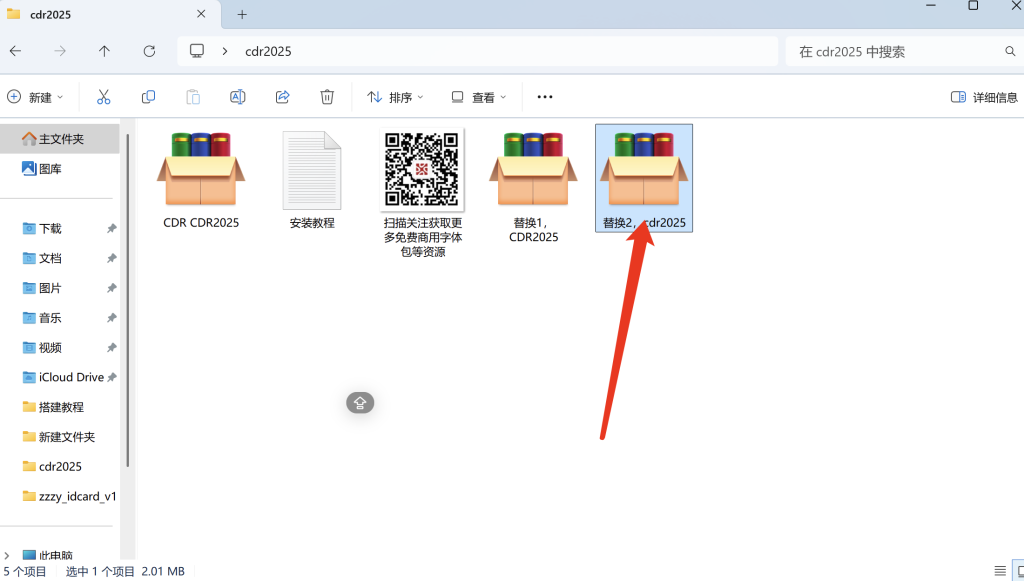
Task: Unpin 音乐 from quick access
Action: click(x=112, y=318)
